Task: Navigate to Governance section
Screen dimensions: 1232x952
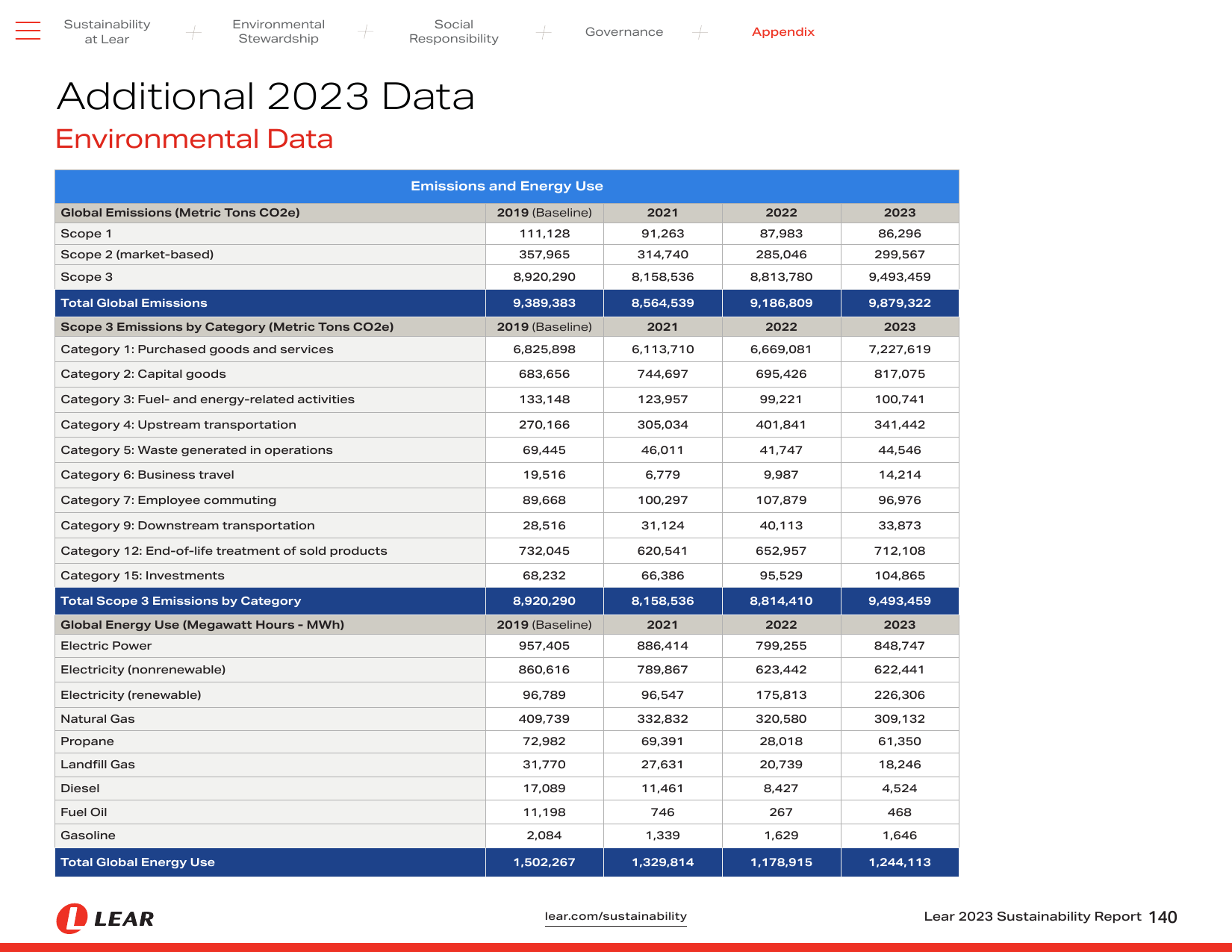Action: tap(624, 31)
